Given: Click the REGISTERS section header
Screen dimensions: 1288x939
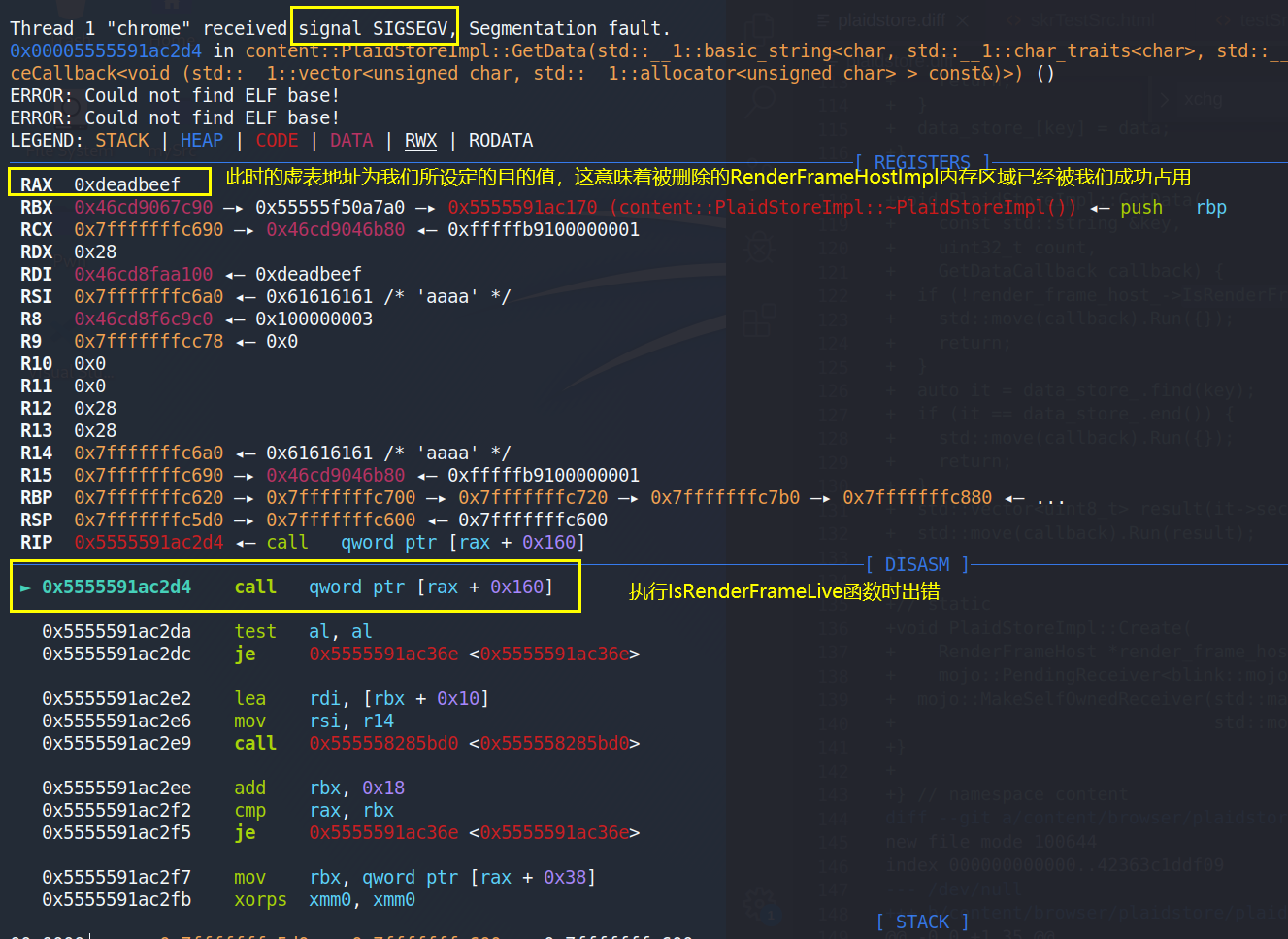Looking at the screenshot, I should point(922,162).
